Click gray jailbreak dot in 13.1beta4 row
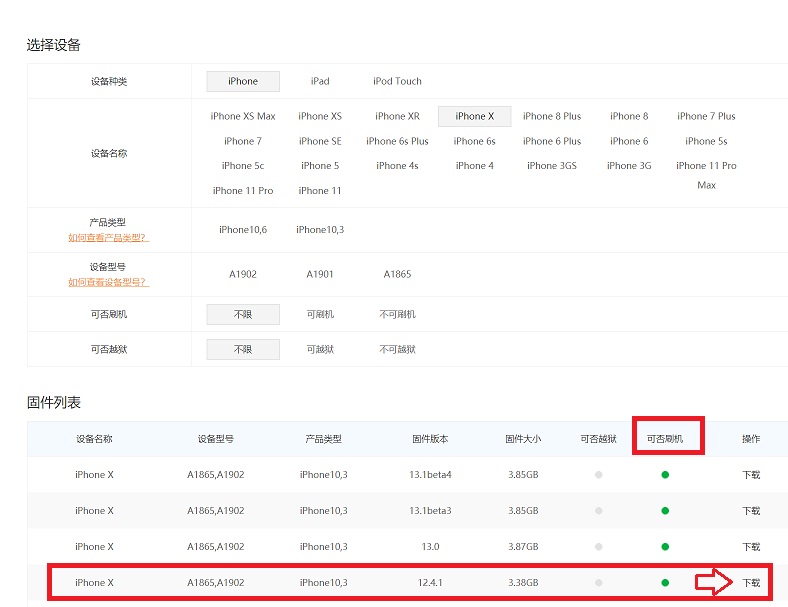The width and height of the screenshot is (788, 607). (598, 475)
